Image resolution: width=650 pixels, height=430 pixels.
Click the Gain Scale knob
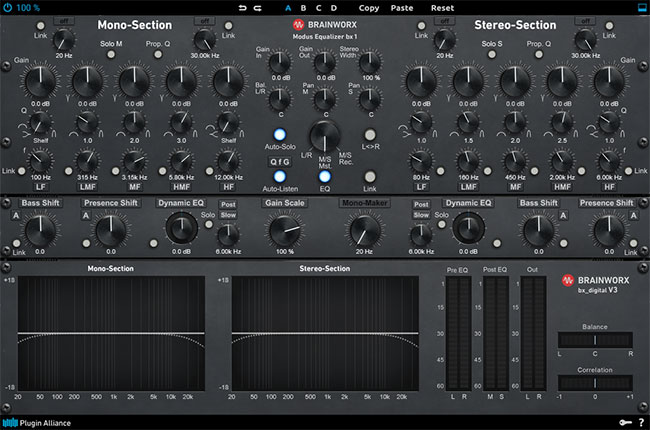coord(285,231)
